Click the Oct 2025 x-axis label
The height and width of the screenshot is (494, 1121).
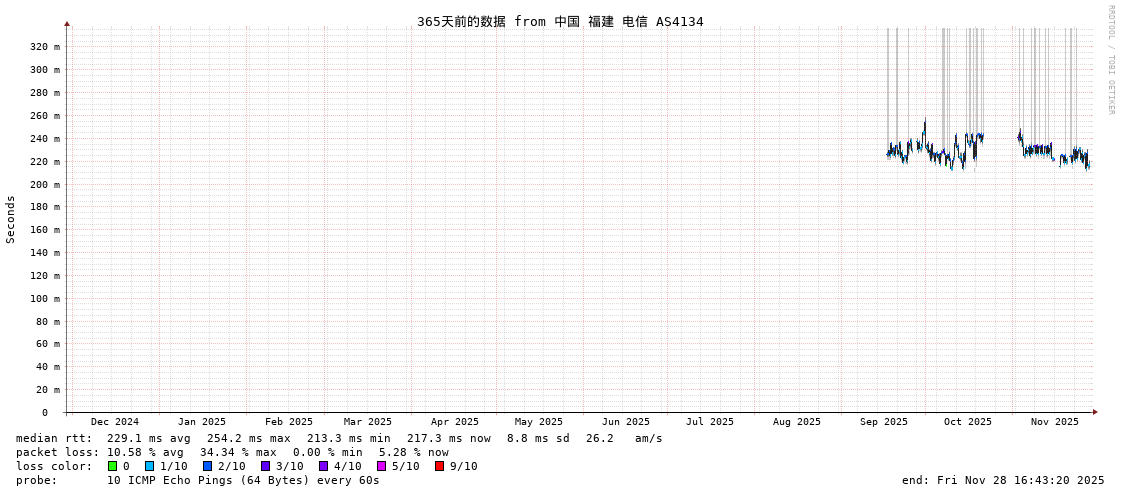coord(968,422)
